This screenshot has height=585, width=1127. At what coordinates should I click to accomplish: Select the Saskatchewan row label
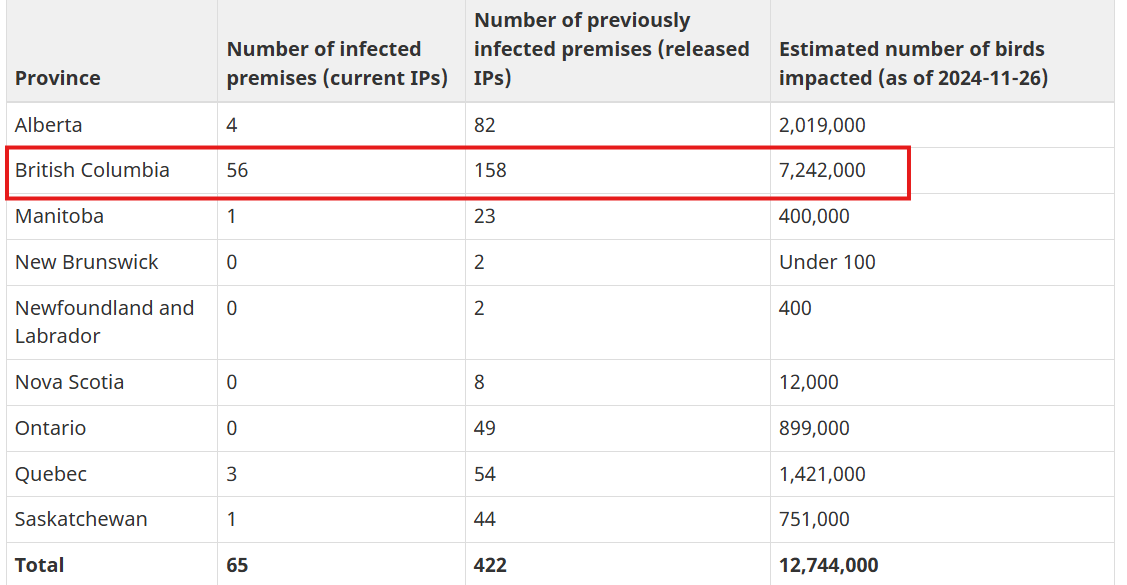(81, 520)
